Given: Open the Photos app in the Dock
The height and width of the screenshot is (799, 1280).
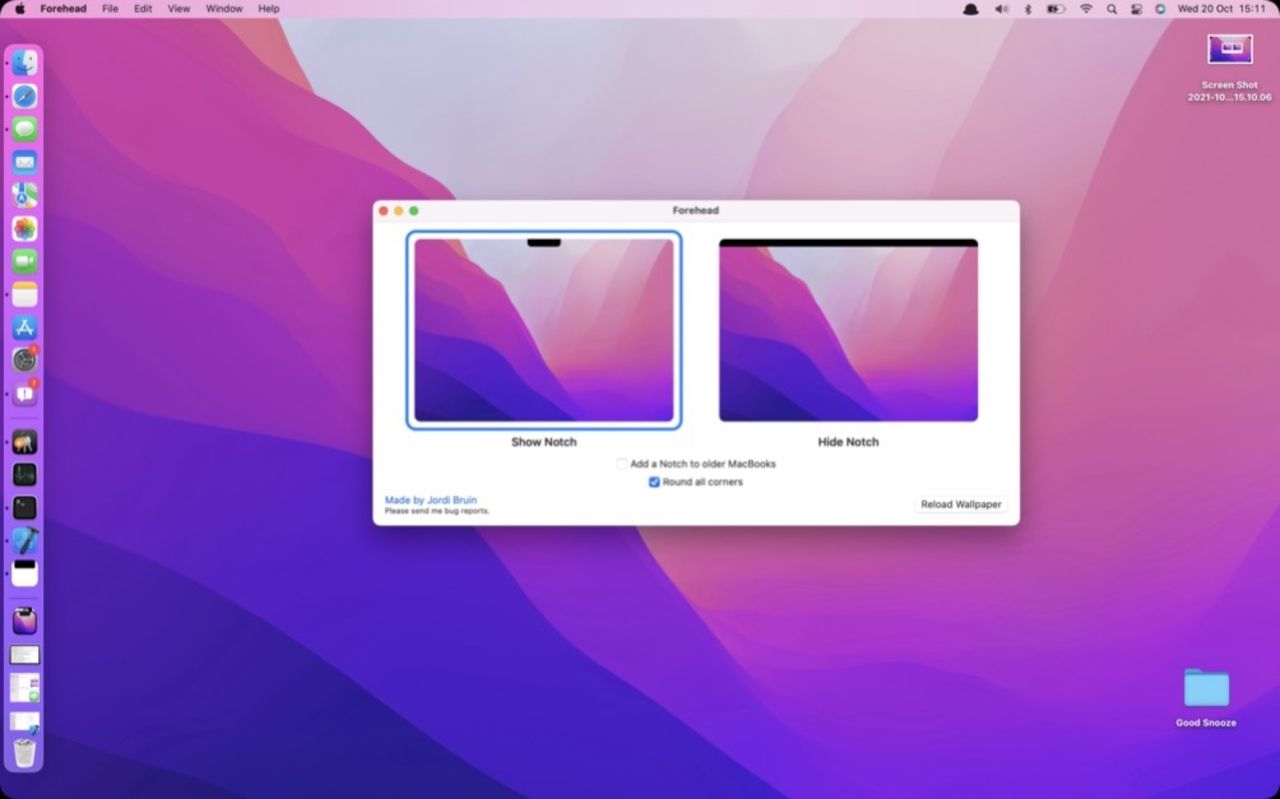Looking at the screenshot, I should (25, 228).
